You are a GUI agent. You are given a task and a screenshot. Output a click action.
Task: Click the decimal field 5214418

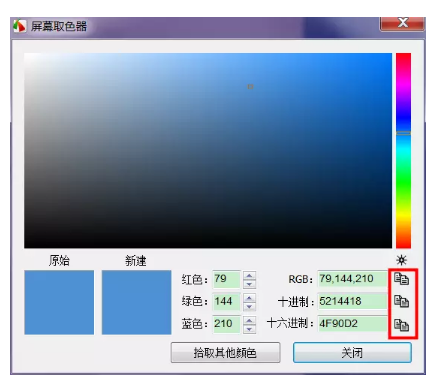(x=352, y=301)
